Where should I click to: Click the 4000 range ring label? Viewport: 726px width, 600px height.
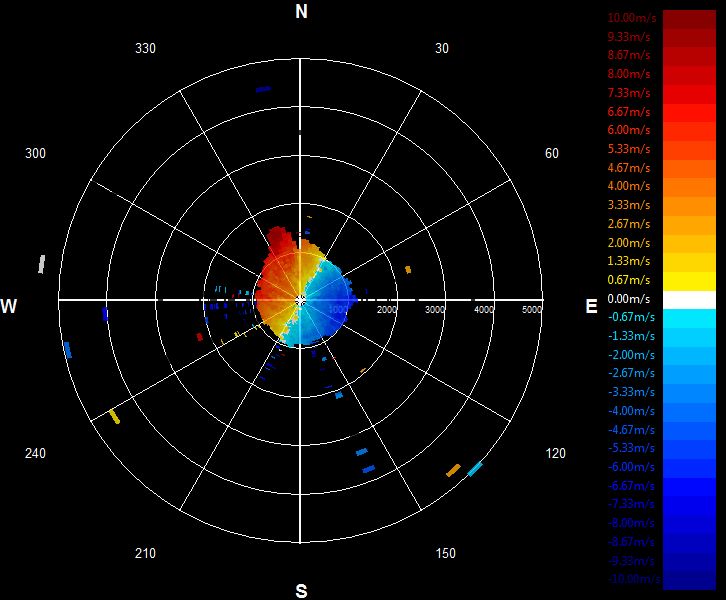pos(484,309)
